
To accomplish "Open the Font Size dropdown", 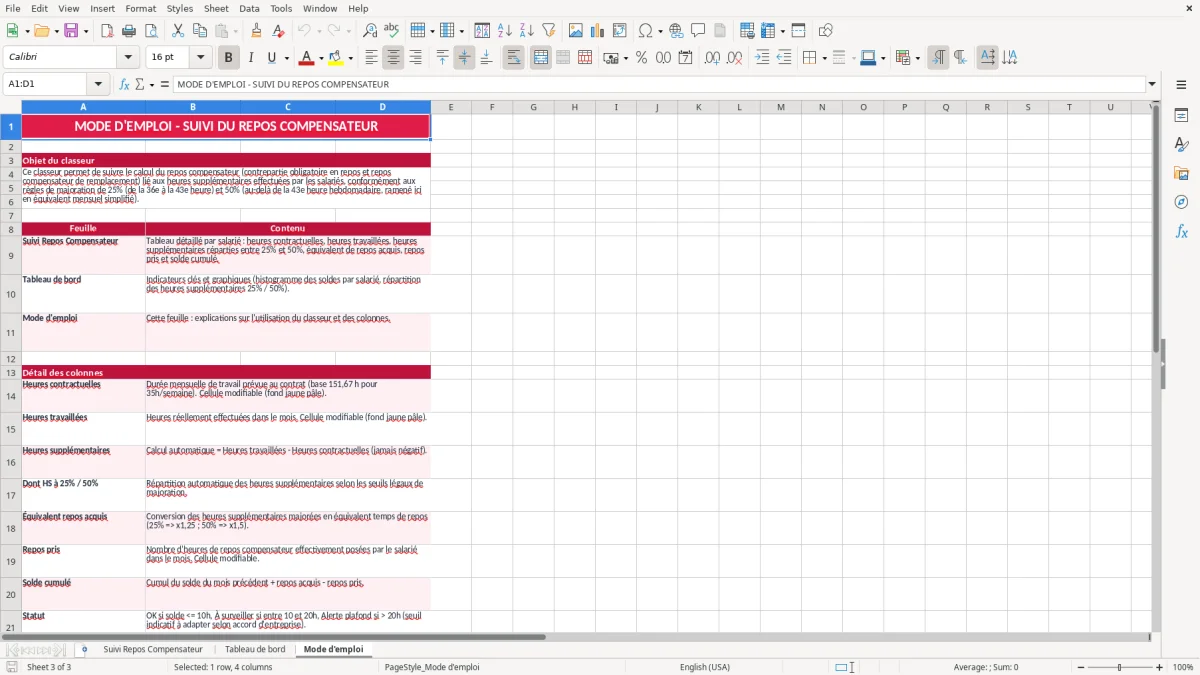I will (201, 58).
